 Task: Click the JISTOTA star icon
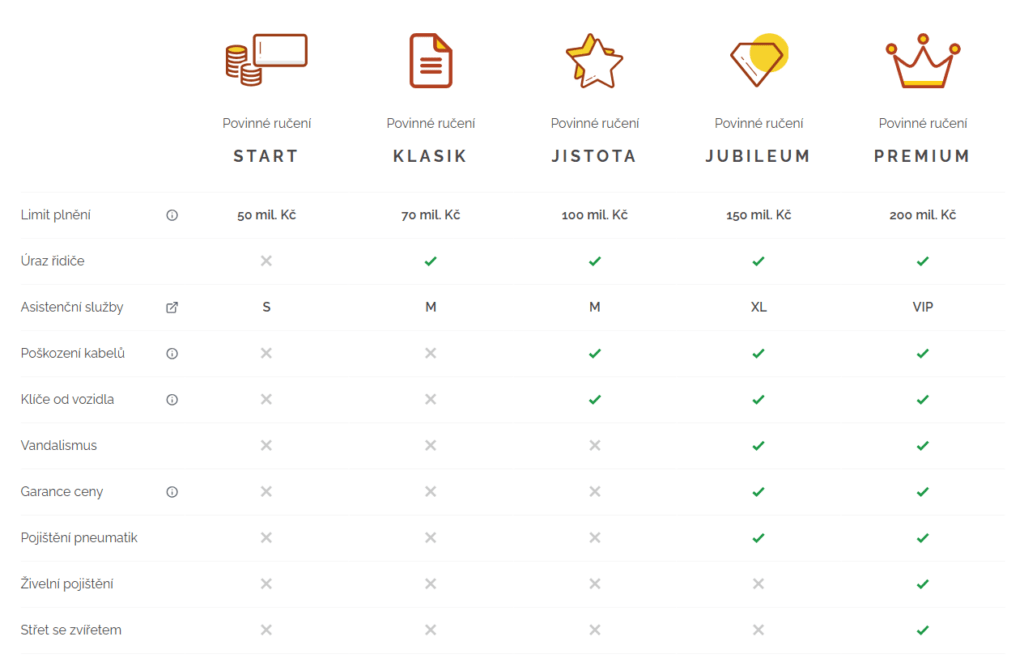[x=594, y=60]
